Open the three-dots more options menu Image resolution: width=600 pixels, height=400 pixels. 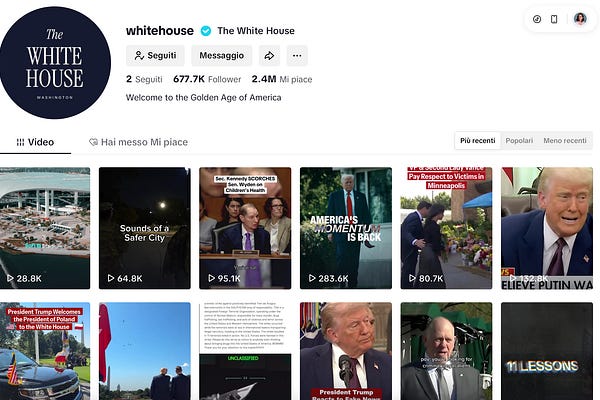297,56
